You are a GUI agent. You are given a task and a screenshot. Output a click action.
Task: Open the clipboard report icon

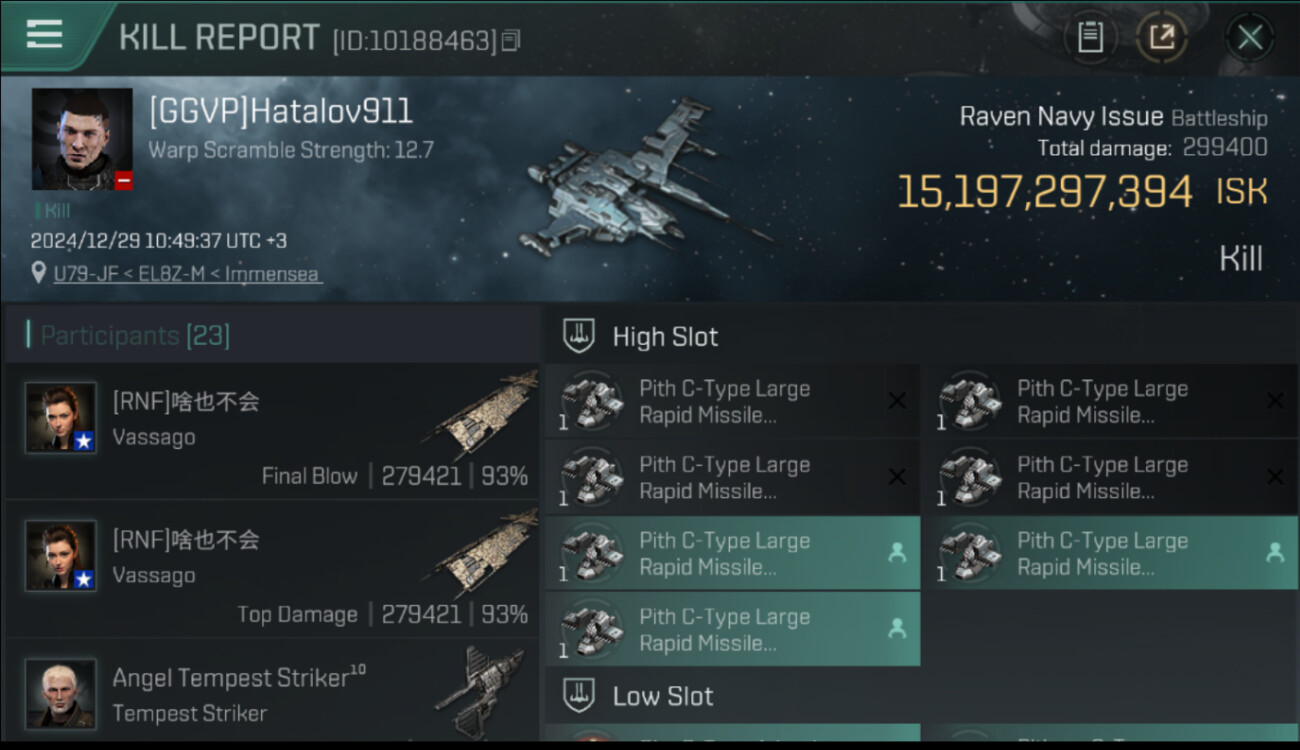1090,38
